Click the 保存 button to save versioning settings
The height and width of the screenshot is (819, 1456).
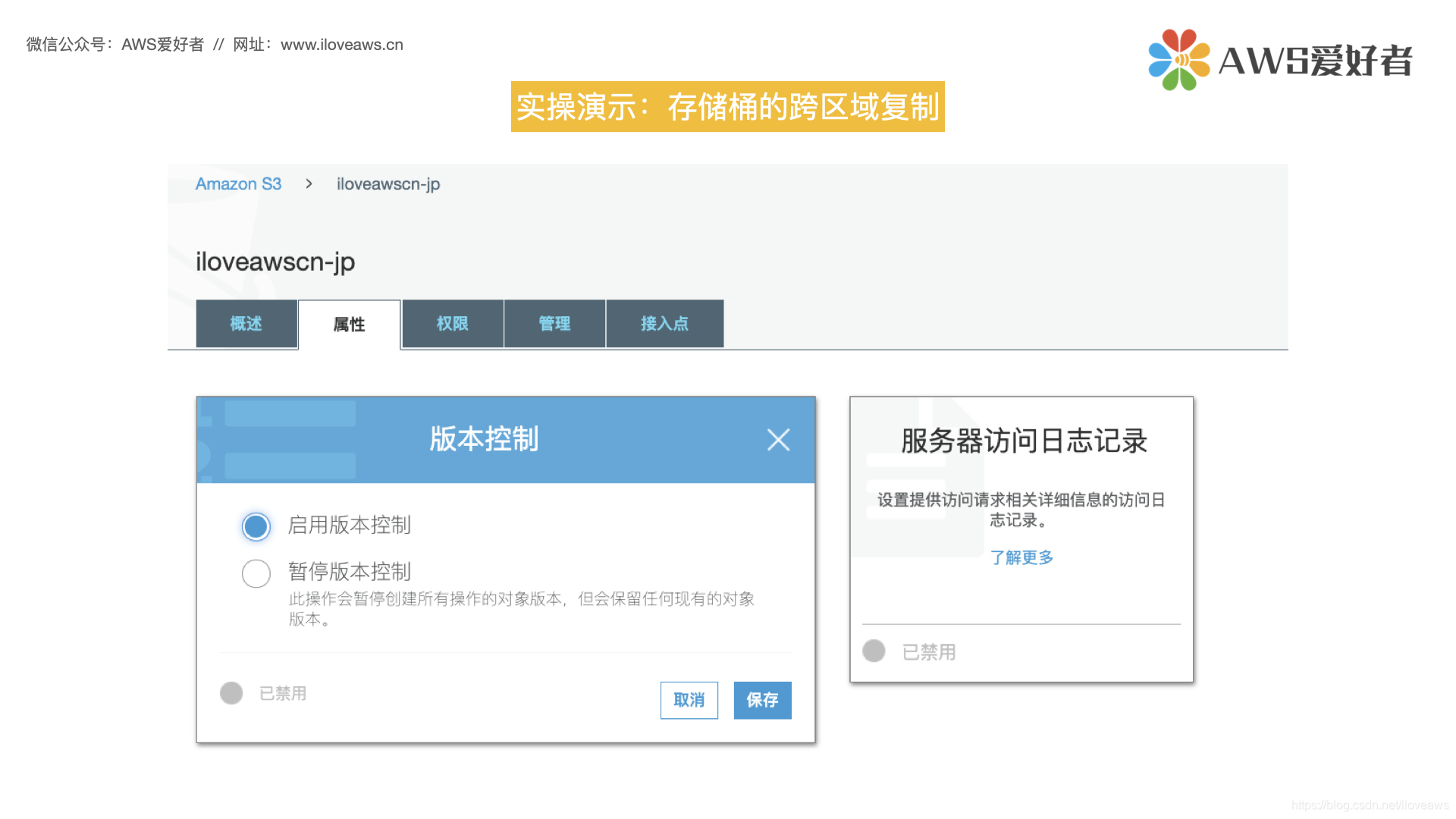pos(761,700)
